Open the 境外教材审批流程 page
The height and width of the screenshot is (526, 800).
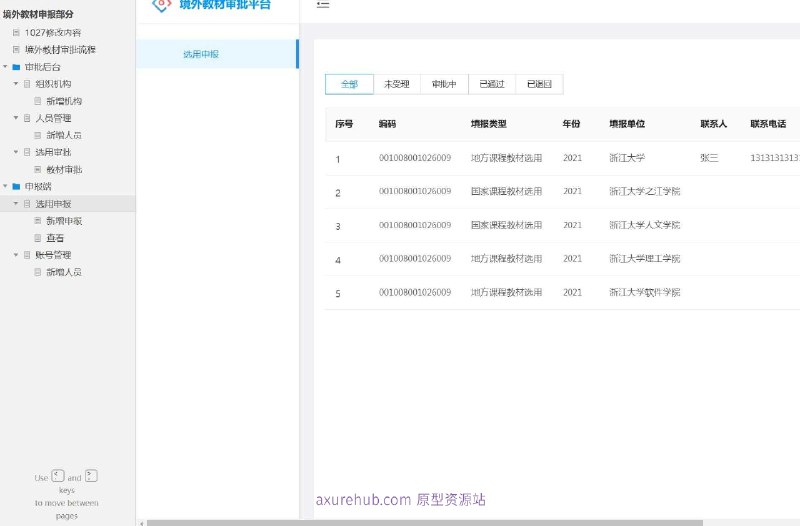coord(60,49)
